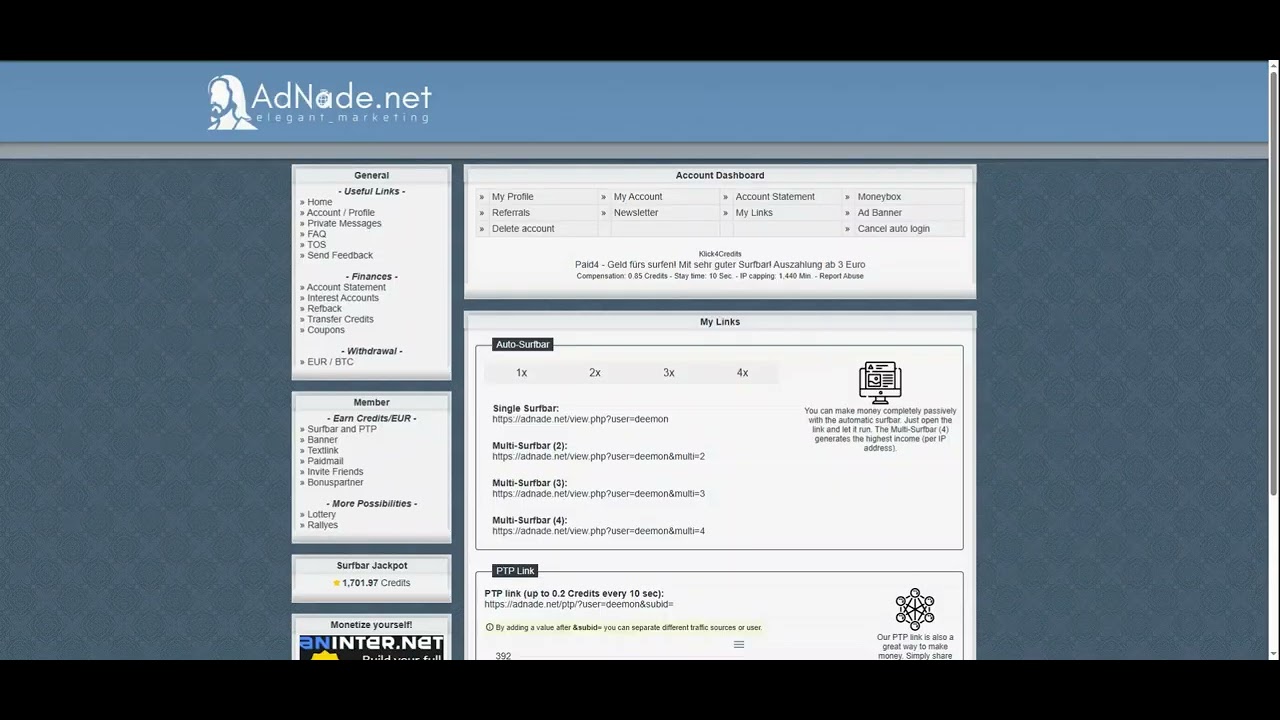Open Banner under Earn Credits

[323, 440]
